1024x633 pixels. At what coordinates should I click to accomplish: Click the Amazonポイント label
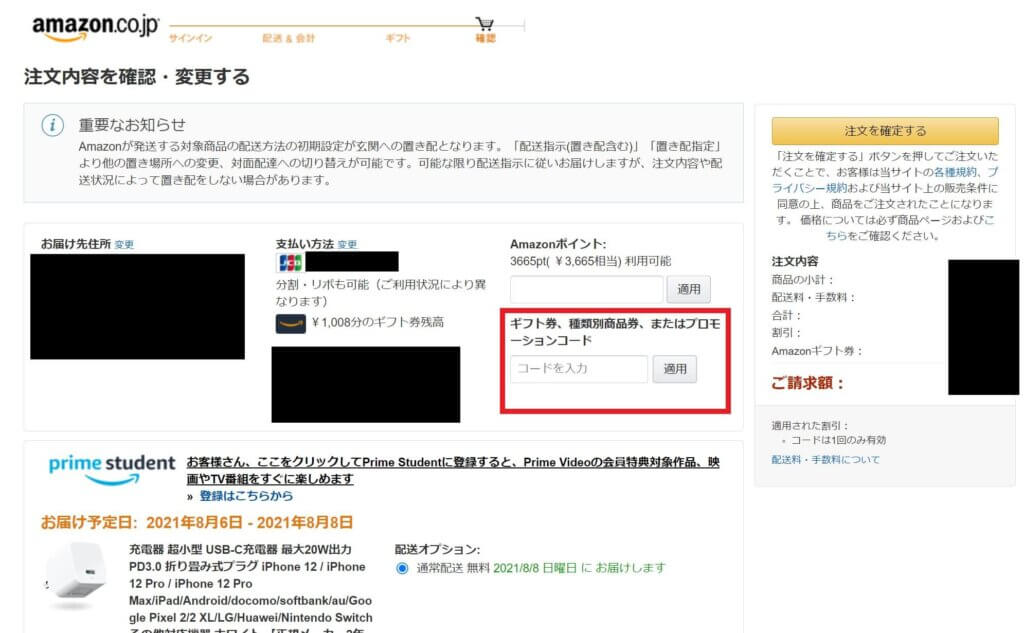(558, 244)
